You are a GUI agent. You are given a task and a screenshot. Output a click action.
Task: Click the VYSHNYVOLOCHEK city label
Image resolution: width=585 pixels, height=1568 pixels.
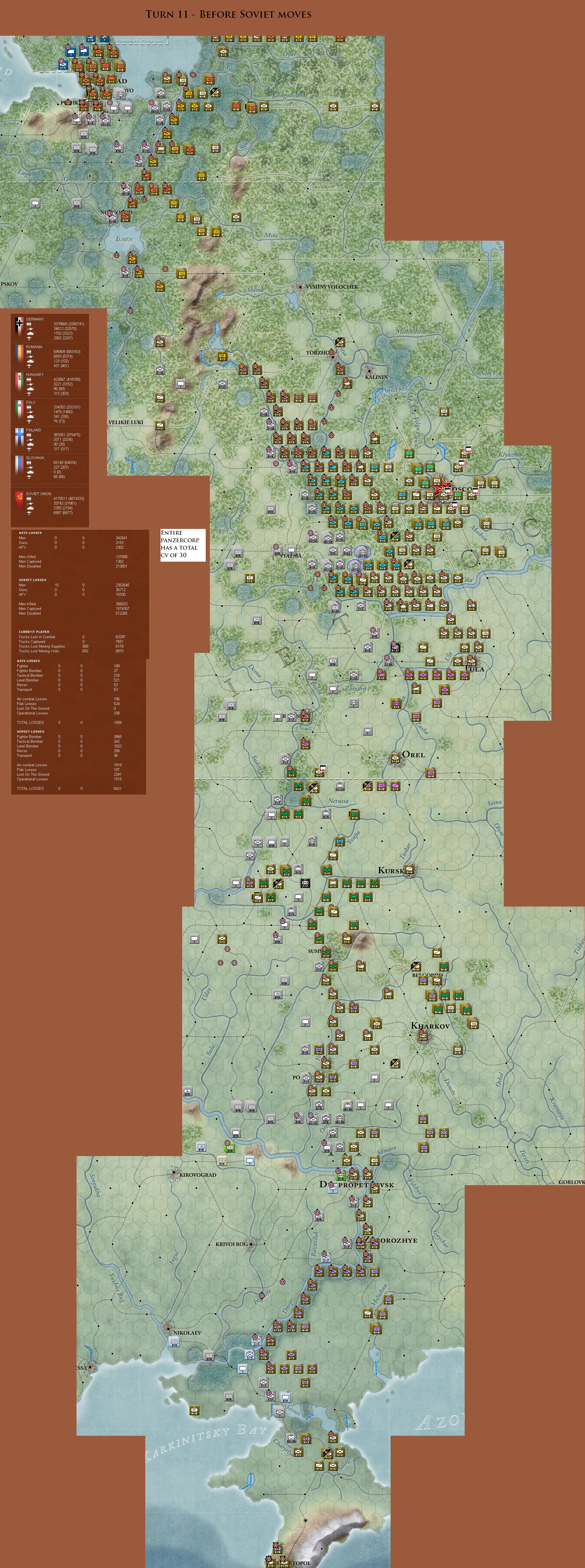332,287
